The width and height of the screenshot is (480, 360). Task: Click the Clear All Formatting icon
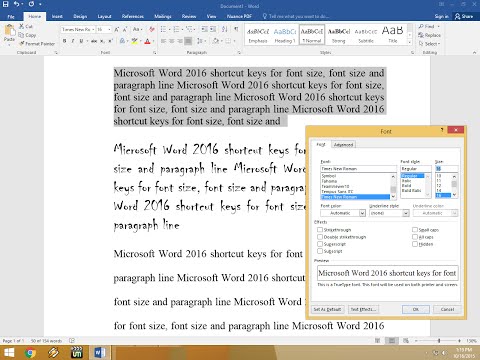click(x=152, y=30)
